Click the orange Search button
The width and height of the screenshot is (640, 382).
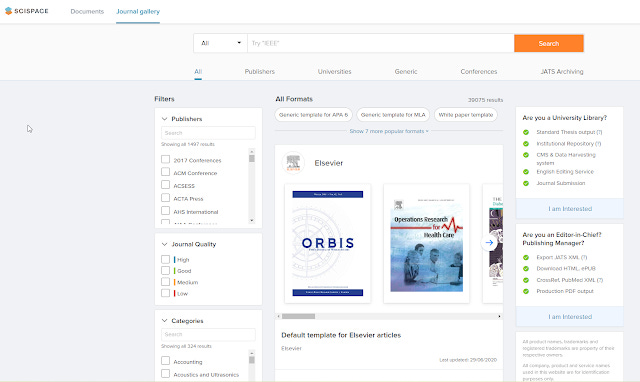click(x=549, y=43)
